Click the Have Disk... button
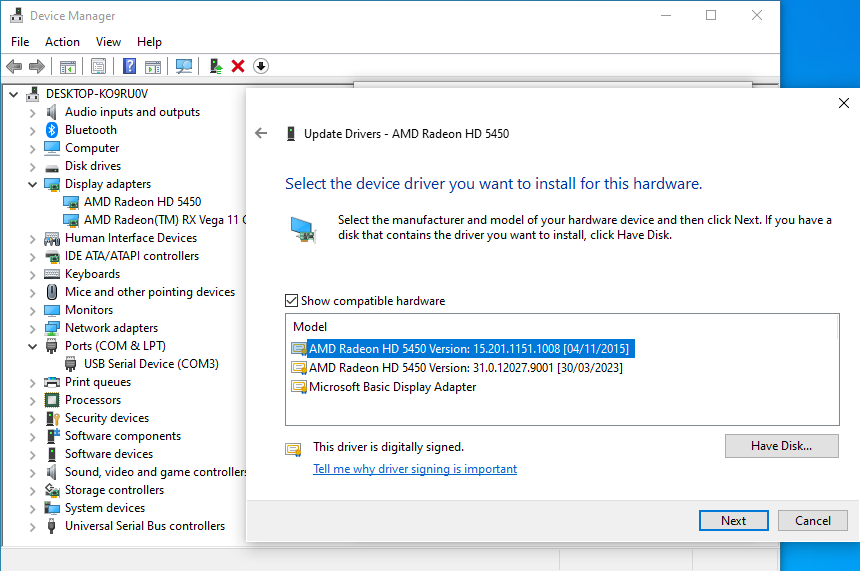This screenshot has width=860, height=571. [782, 446]
